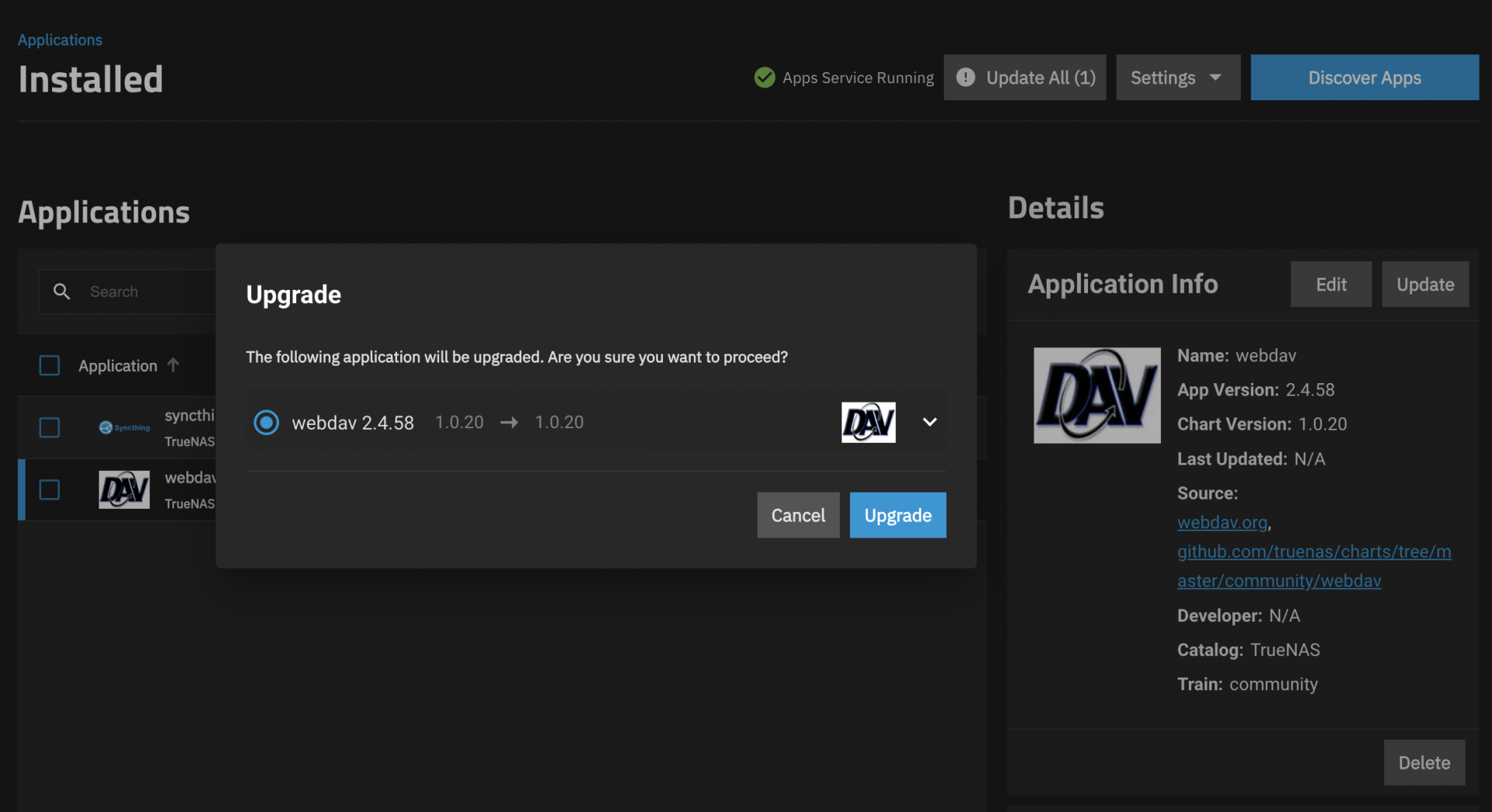Confirm with the blue Upgrade button

[898, 515]
